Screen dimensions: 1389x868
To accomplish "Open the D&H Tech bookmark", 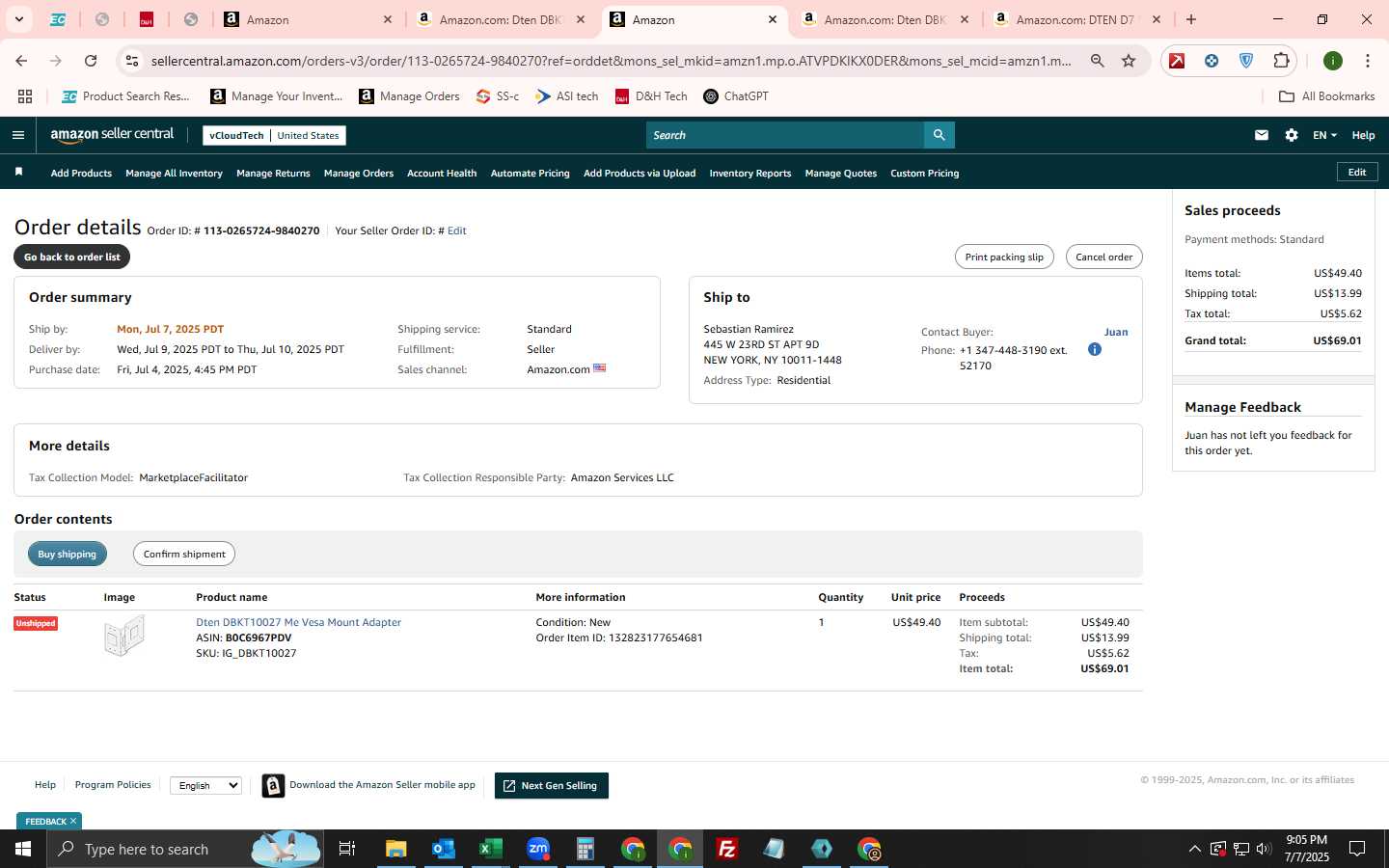I will click(651, 96).
